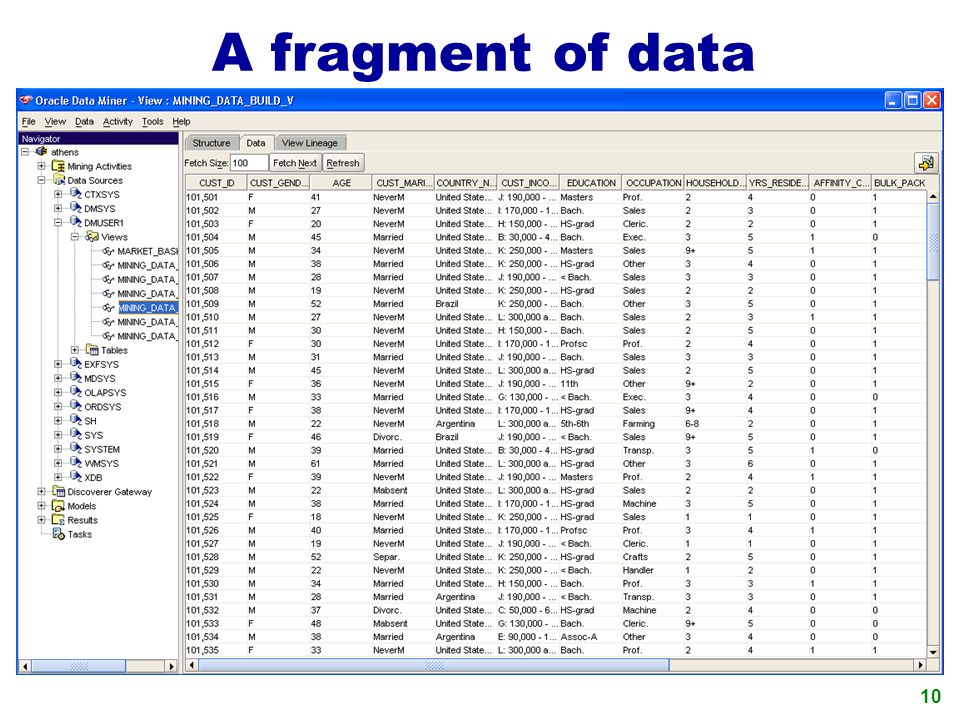The height and width of the screenshot is (720, 960).
Task: Click the Discoverer Gateway icon
Action: click(x=58, y=491)
